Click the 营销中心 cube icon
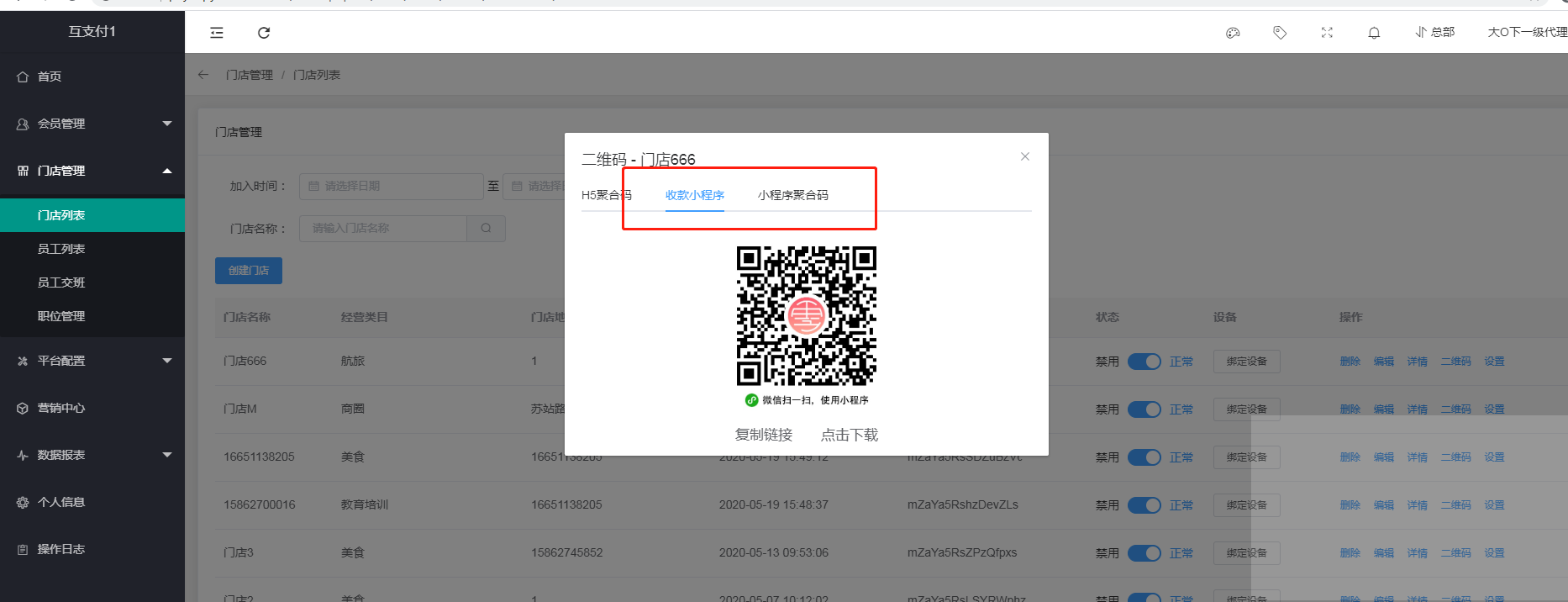1568x602 pixels. click(x=23, y=408)
